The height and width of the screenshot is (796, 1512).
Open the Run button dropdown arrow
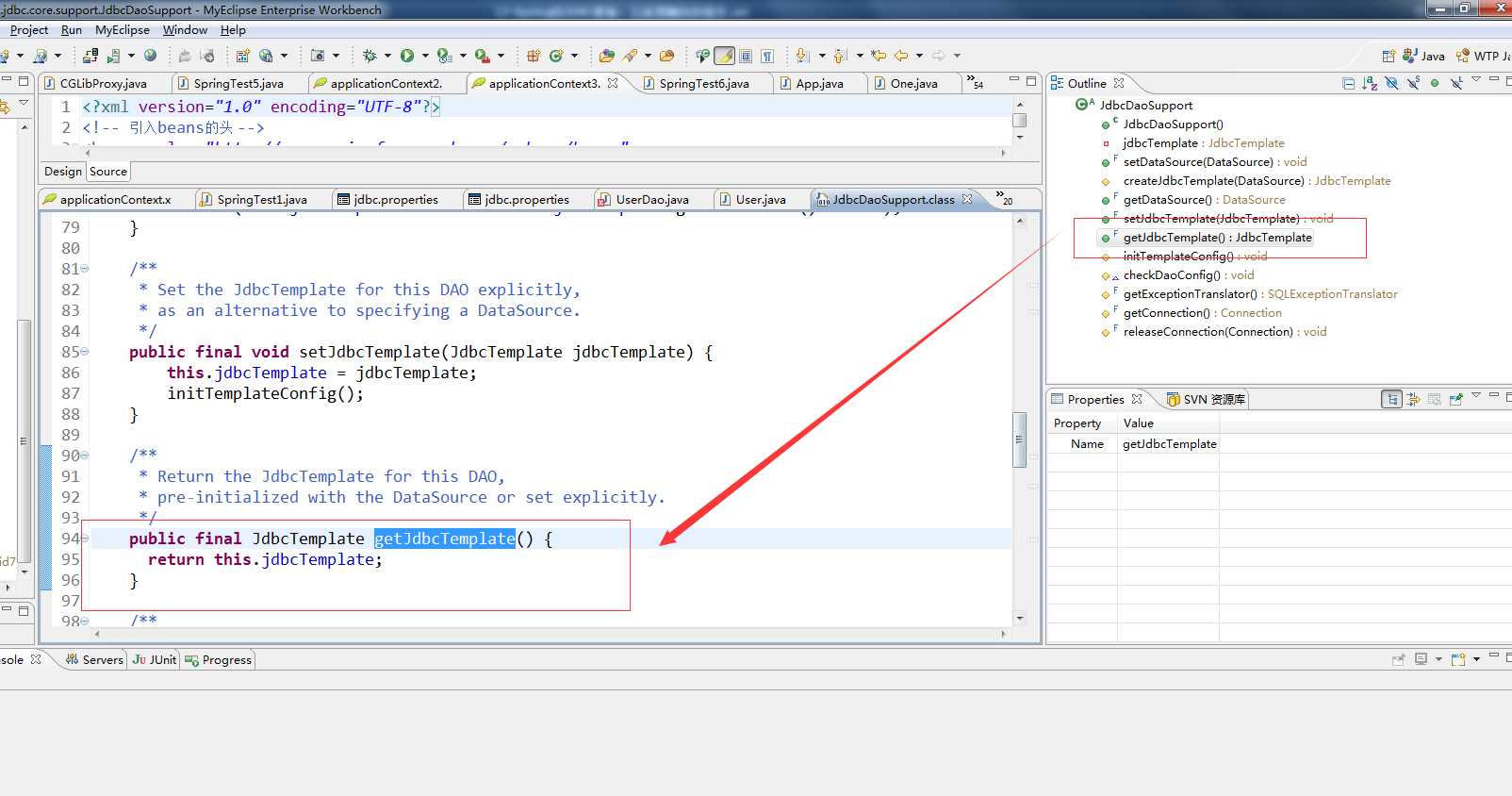coord(424,56)
